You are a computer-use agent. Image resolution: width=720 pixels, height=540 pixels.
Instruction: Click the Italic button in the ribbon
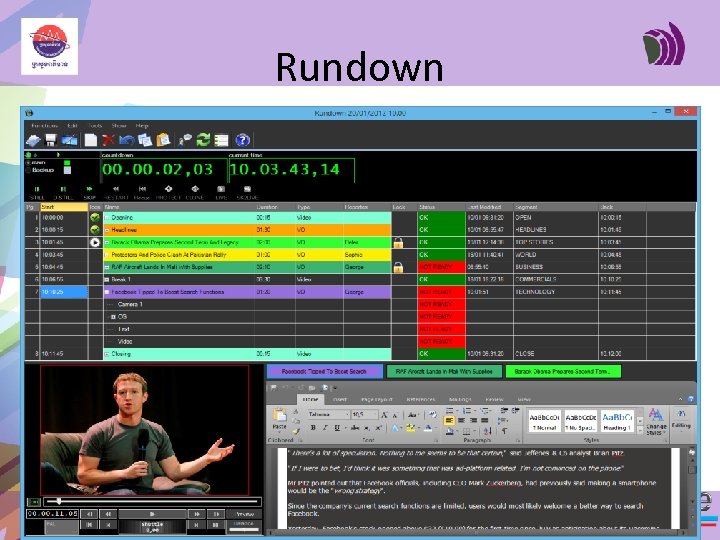tap(325, 428)
